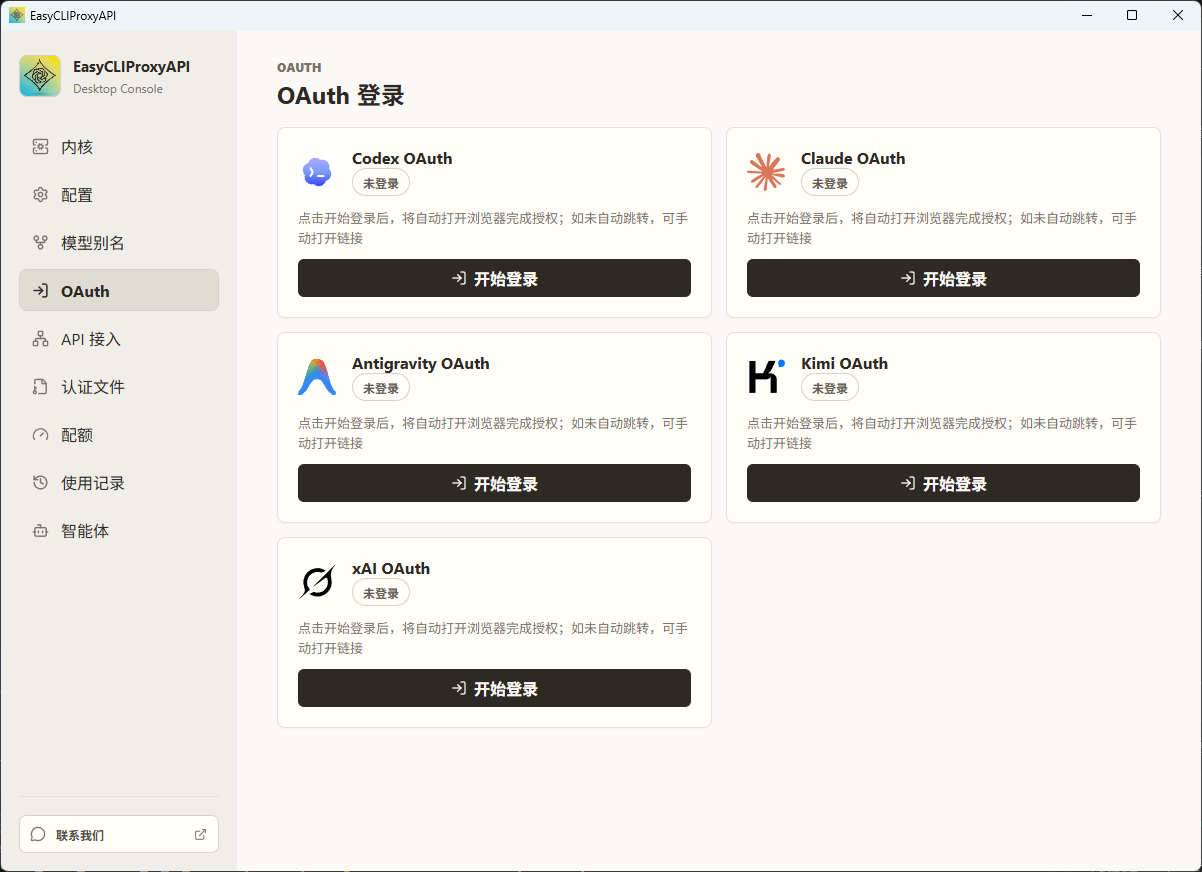This screenshot has height=872, width=1202.
Task: Click the Claude OAuth card title
Action: coord(853,158)
